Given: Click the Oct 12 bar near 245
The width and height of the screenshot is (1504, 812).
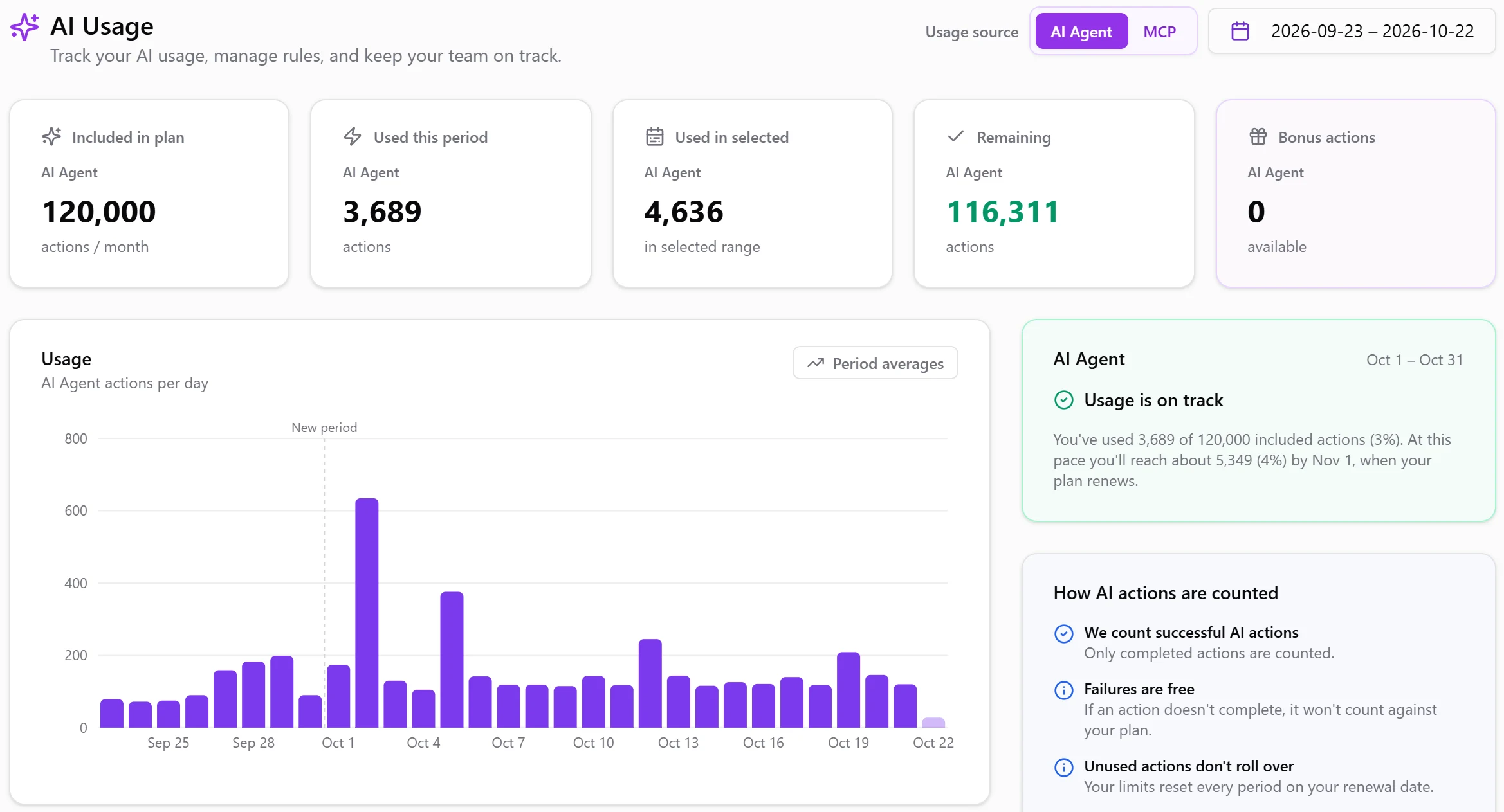Looking at the screenshot, I should [x=650, y=683].
